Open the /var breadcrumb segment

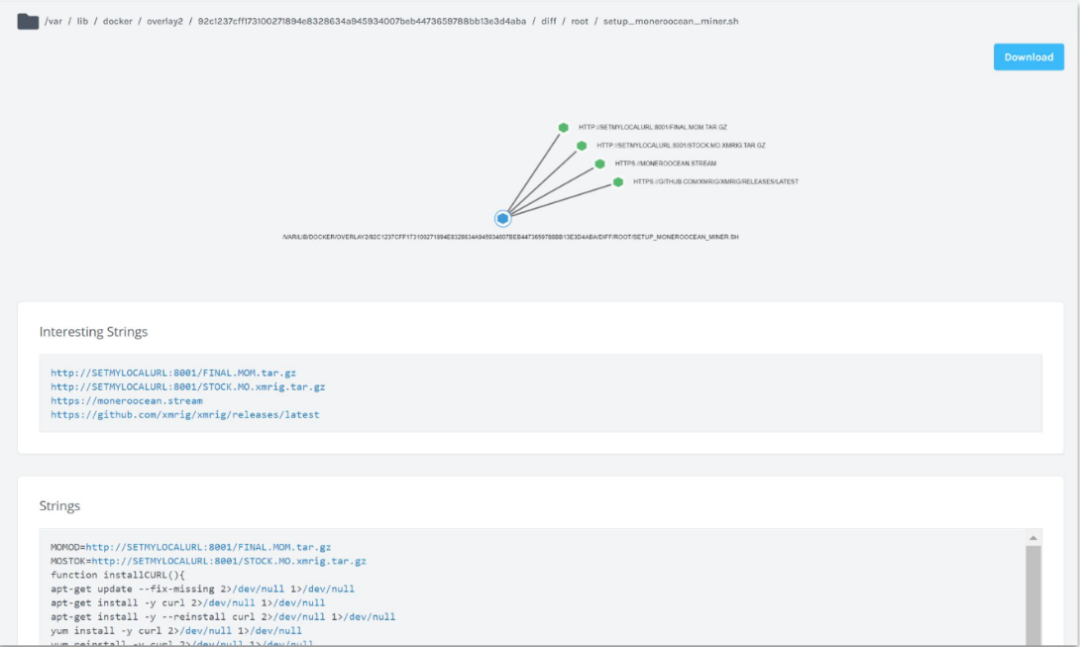point(53,21)
